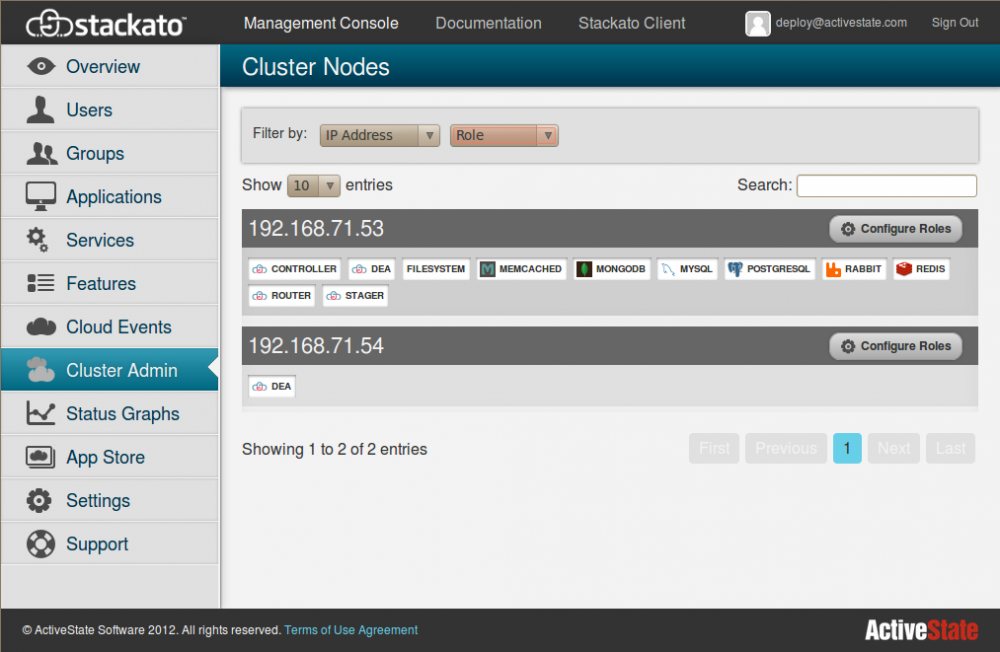Click the First pagination button

[x=714, y=448]
